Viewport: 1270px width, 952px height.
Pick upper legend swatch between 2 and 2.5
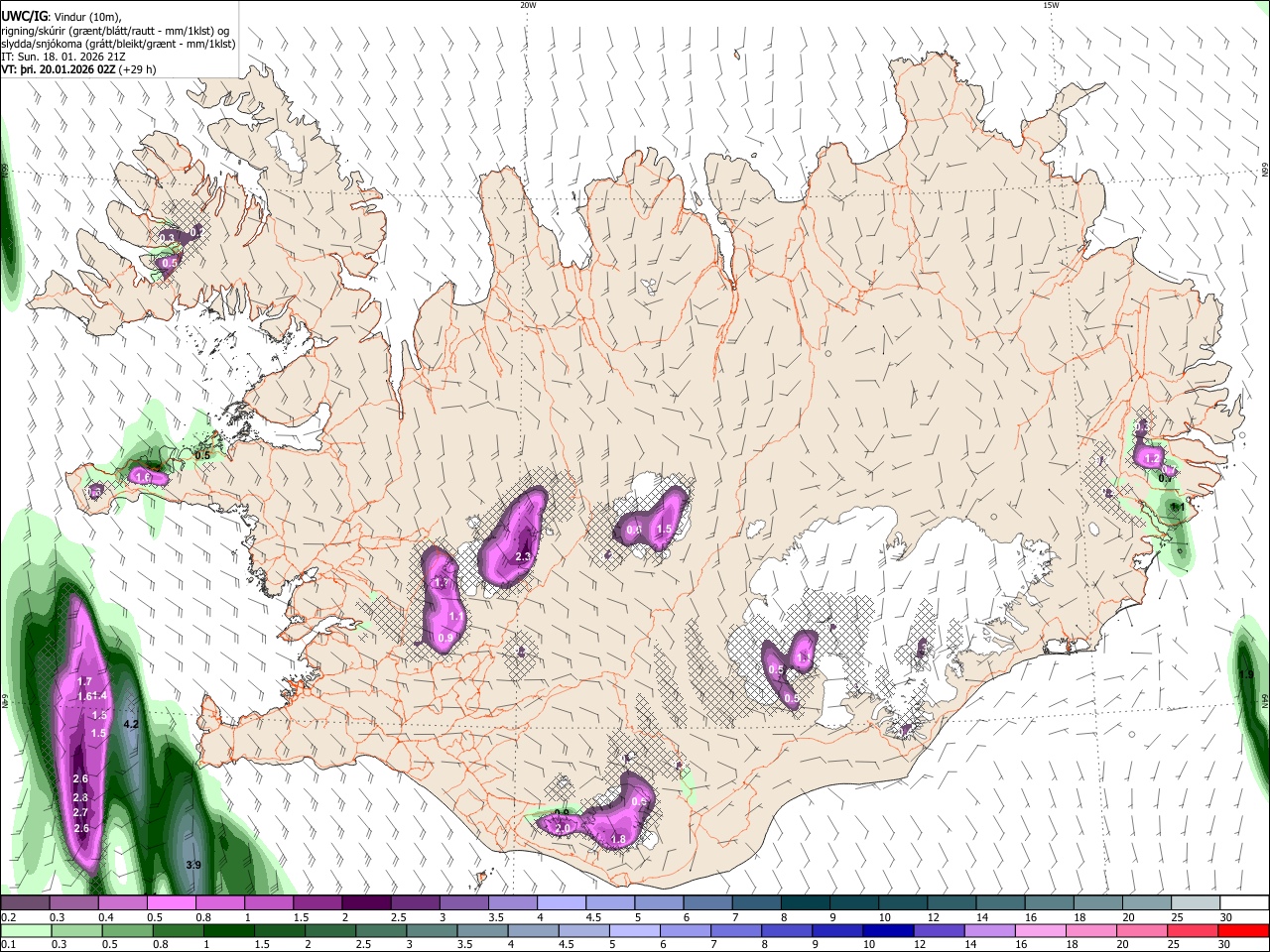pos(365,902)
